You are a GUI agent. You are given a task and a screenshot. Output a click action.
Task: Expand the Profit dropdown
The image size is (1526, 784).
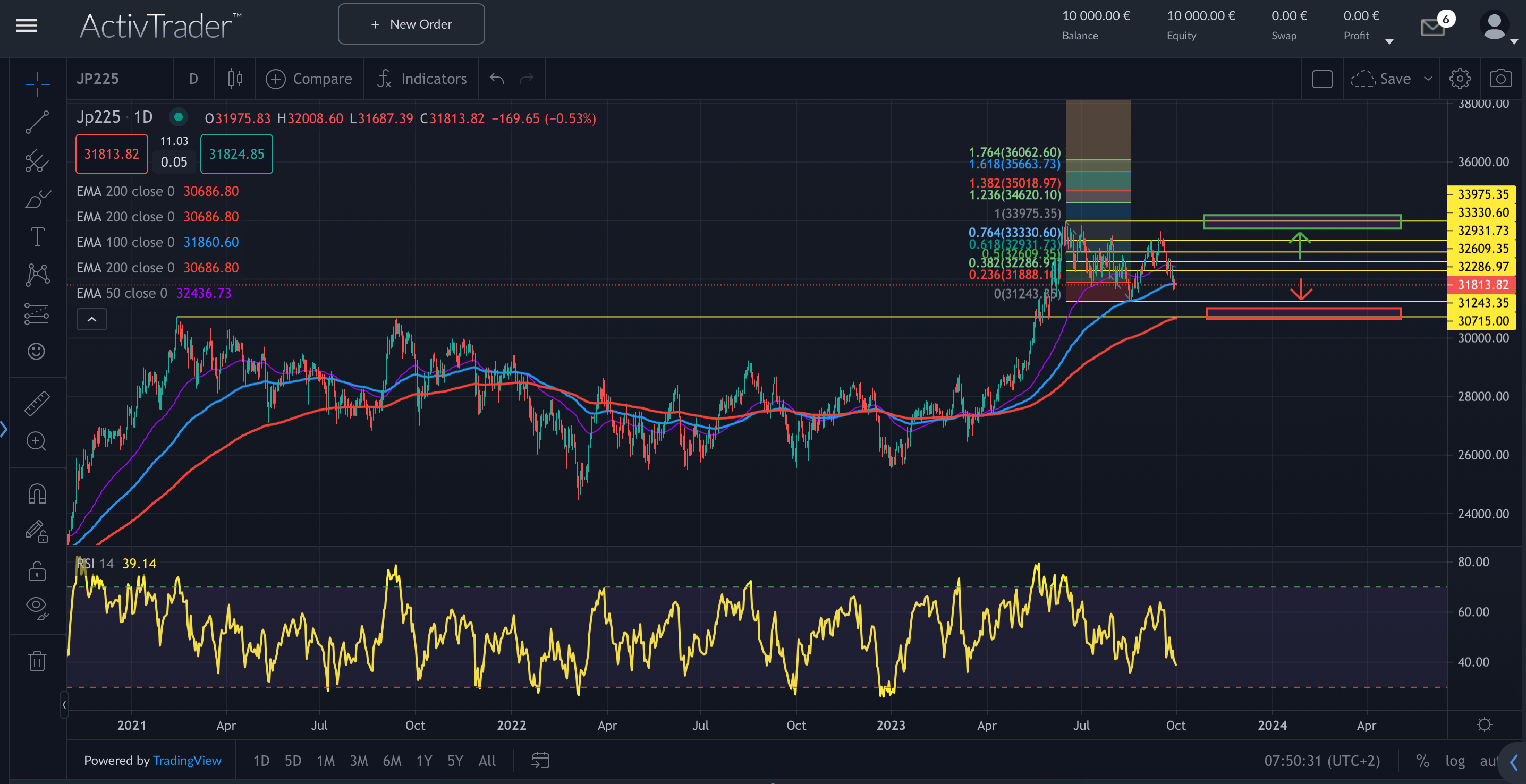(x=1390, y=40)
